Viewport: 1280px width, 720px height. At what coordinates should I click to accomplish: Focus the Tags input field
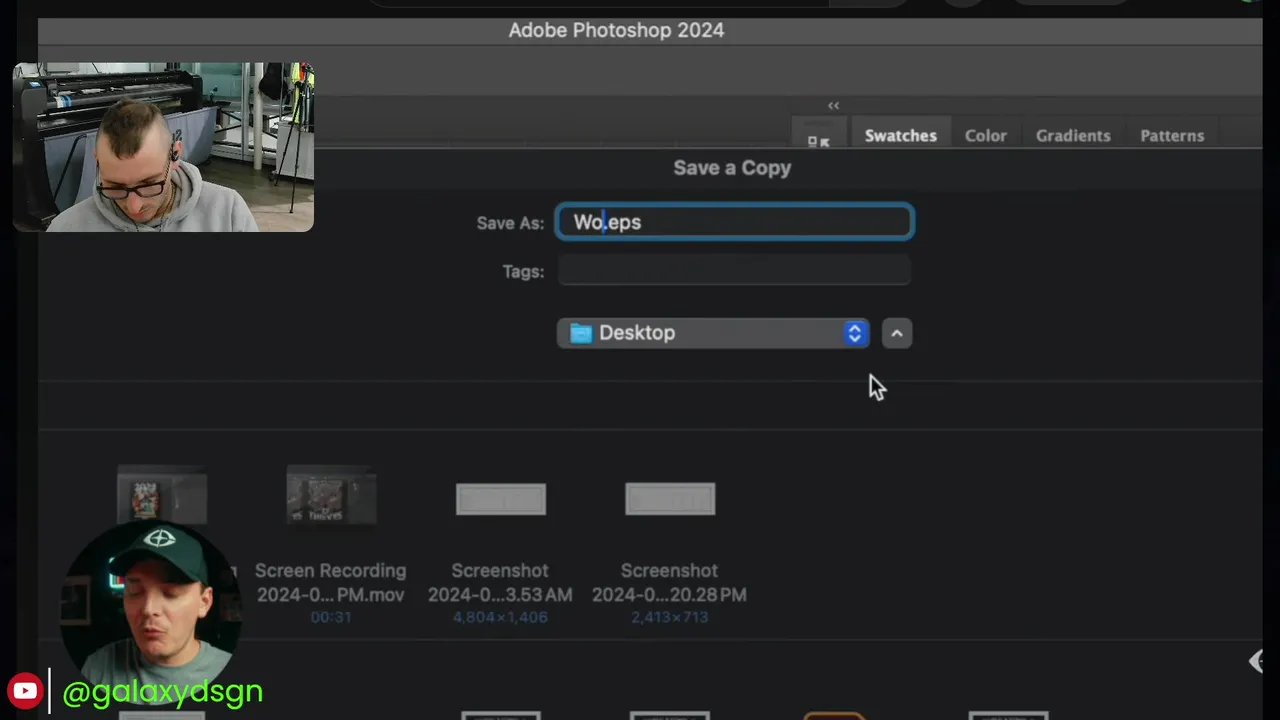(x=735, y=271)
